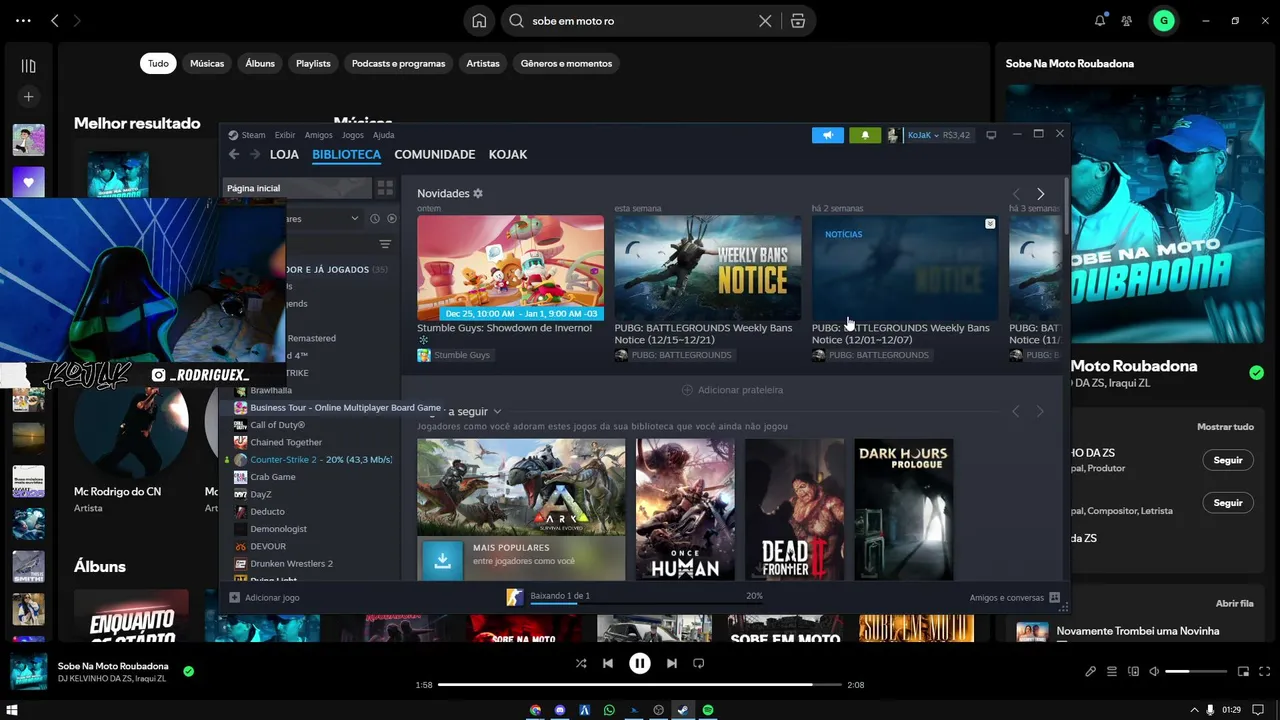Viewport: 1280px width, 720px height.
Task: Pause the current Spotify track
Action: 640,663
